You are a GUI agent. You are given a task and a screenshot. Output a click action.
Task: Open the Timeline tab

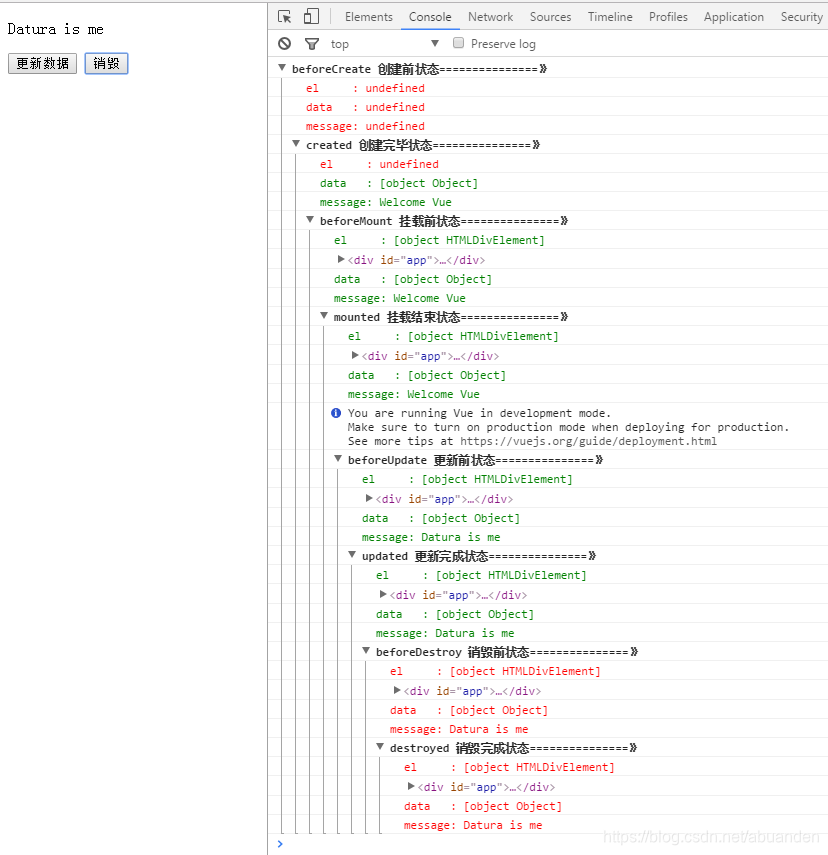(x=610, y=17)
